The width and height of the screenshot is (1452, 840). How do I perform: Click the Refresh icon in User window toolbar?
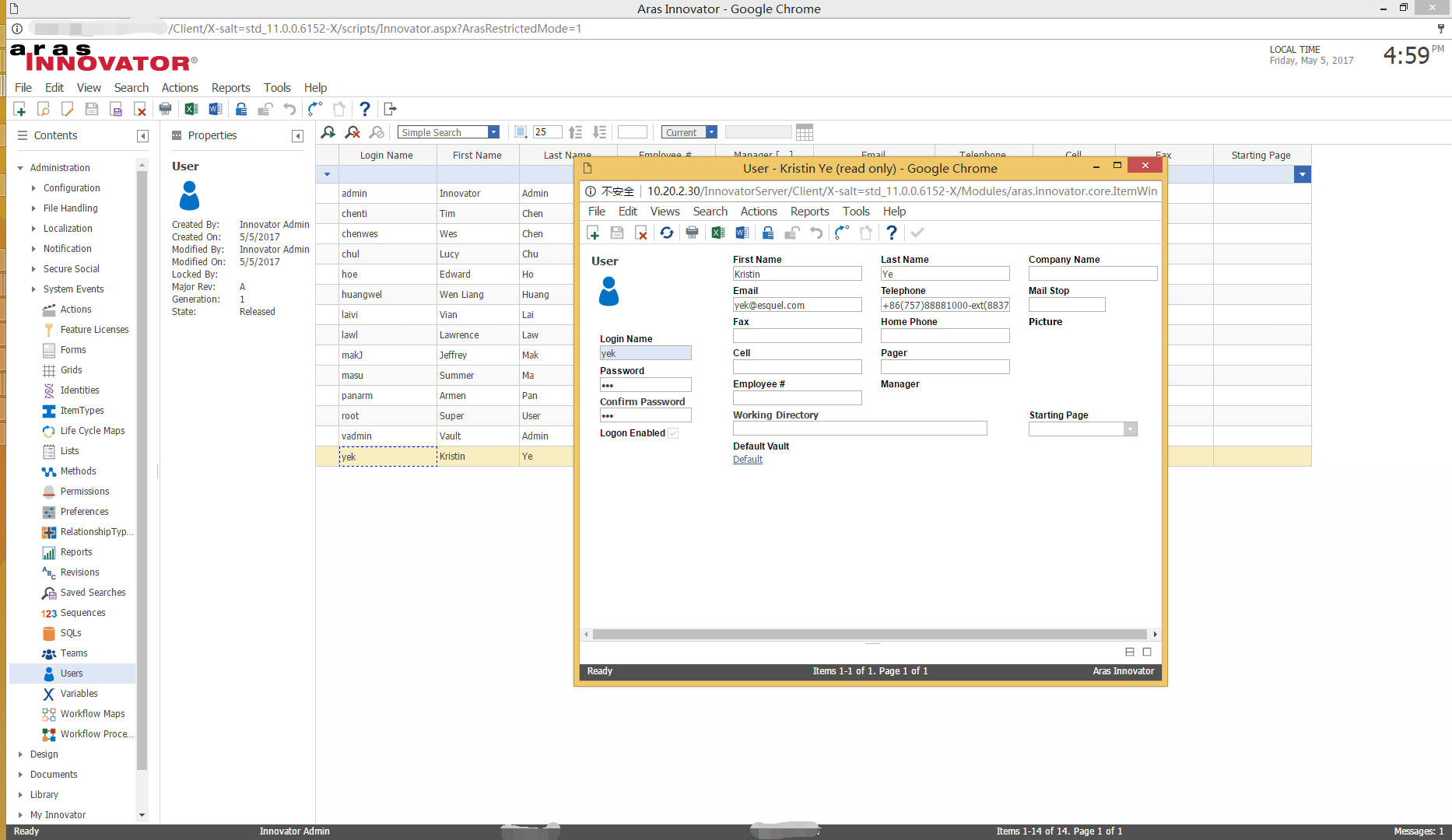coord(667,233)
